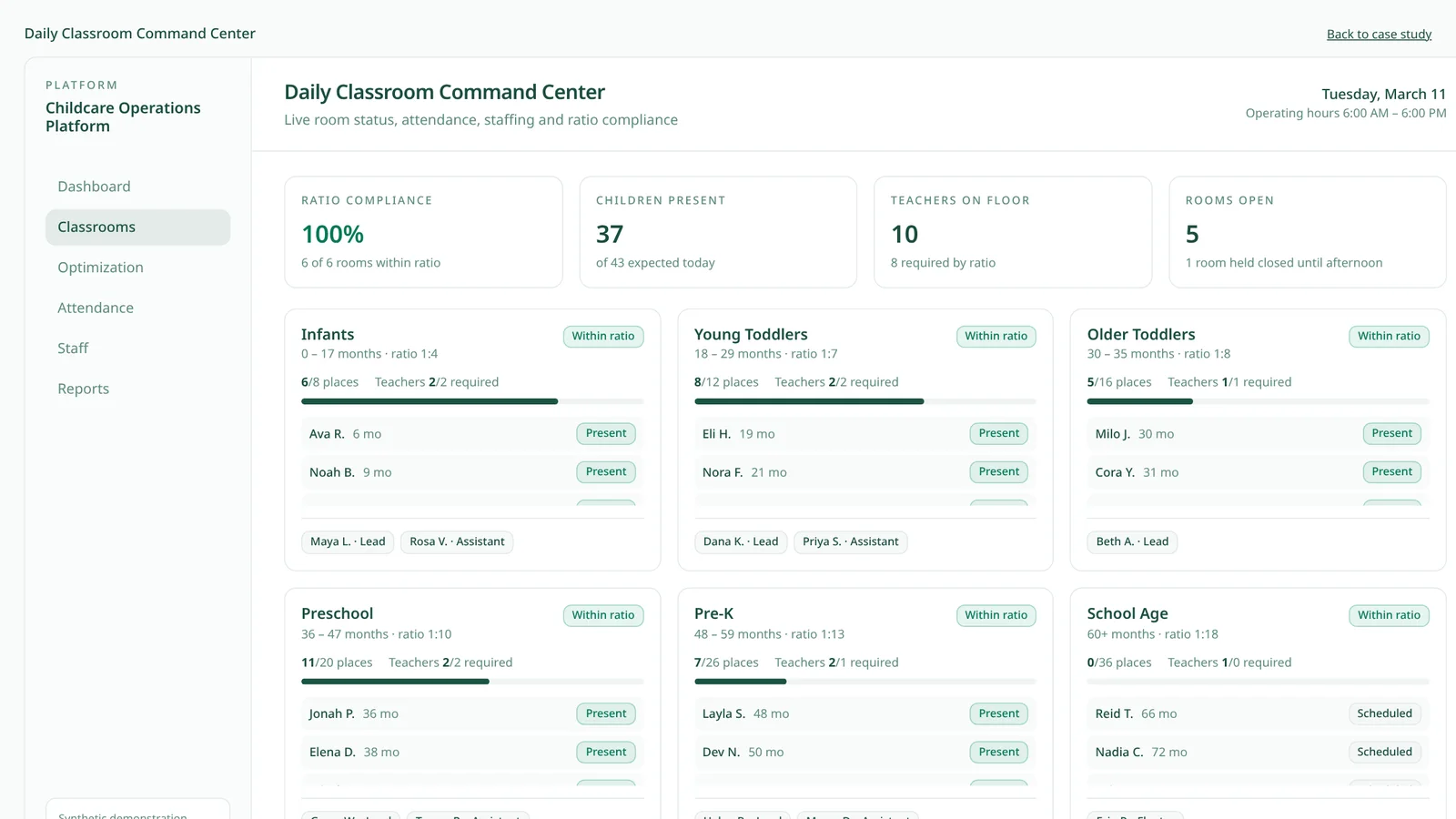Click the School Age room title
This screenshot has width=1456, height=819.
point(1127,614)
